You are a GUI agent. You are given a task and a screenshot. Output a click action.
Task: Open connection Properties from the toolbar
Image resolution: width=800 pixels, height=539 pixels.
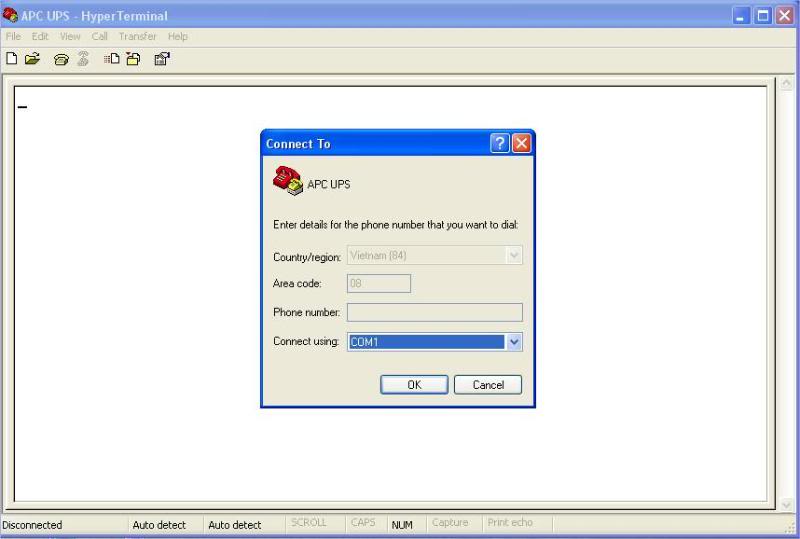[161, 59]
